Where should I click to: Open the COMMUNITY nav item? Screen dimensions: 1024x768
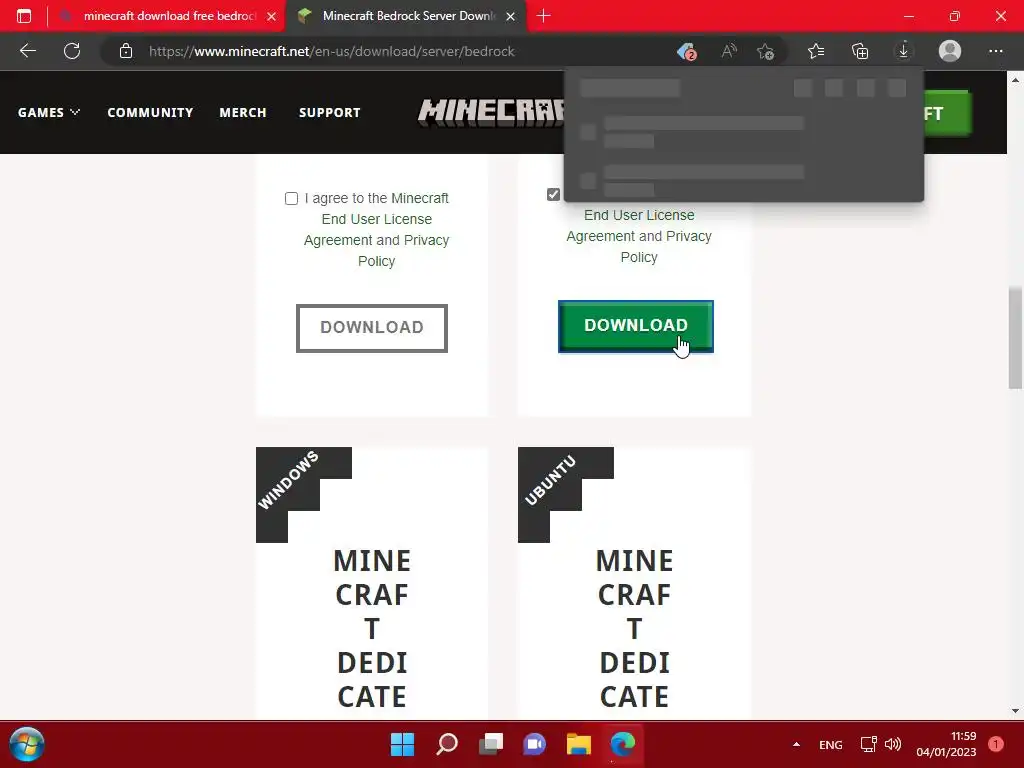click(150, 112)
